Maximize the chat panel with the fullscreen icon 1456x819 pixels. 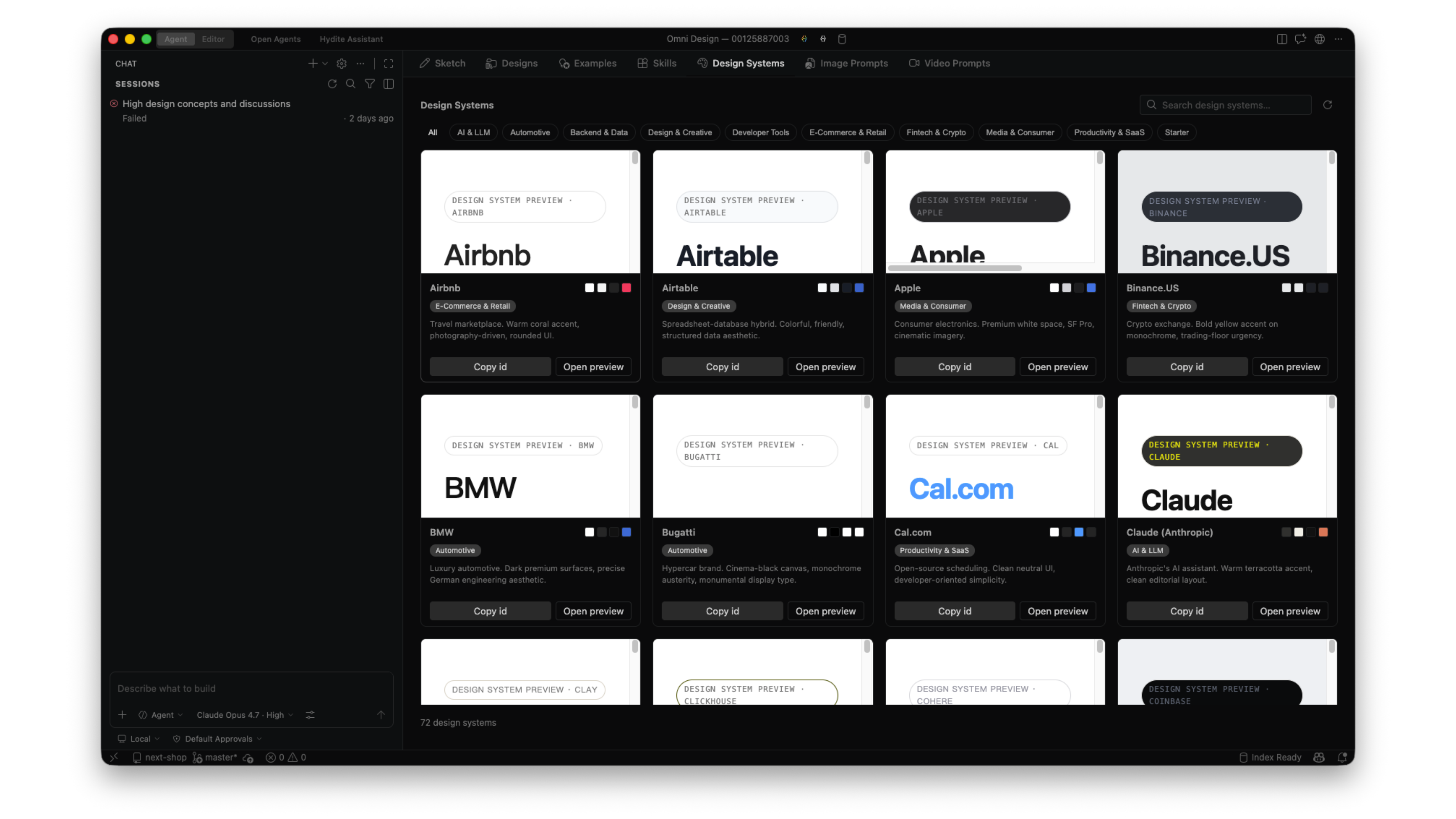pos(388,63)
